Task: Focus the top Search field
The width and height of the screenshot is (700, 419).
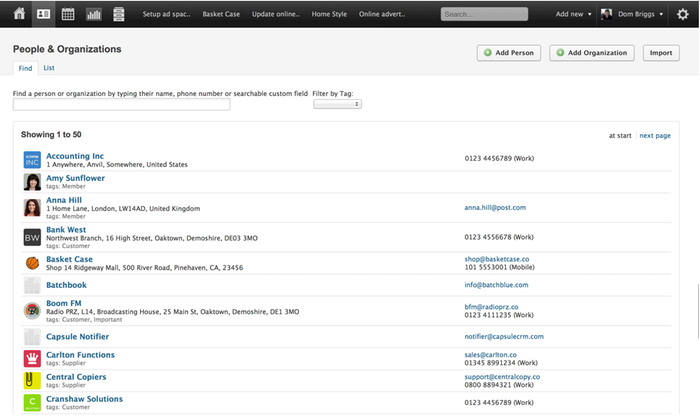Action: [484, 14]
